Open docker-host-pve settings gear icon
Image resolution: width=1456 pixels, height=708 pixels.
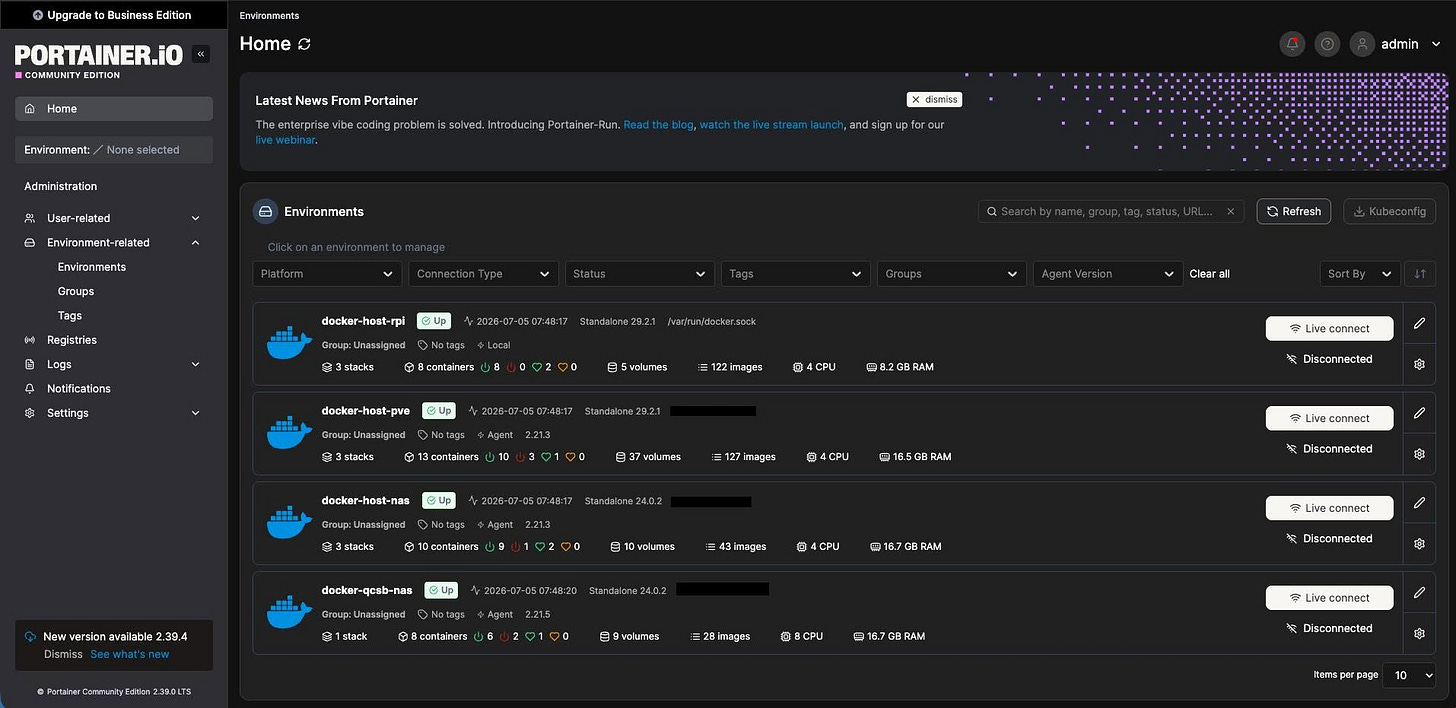(x=1419, y=454)
